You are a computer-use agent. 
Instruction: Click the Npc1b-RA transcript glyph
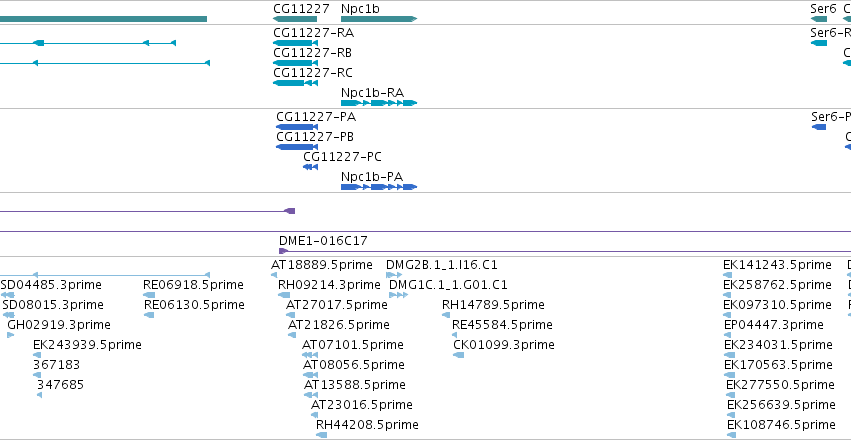[379, 103]
